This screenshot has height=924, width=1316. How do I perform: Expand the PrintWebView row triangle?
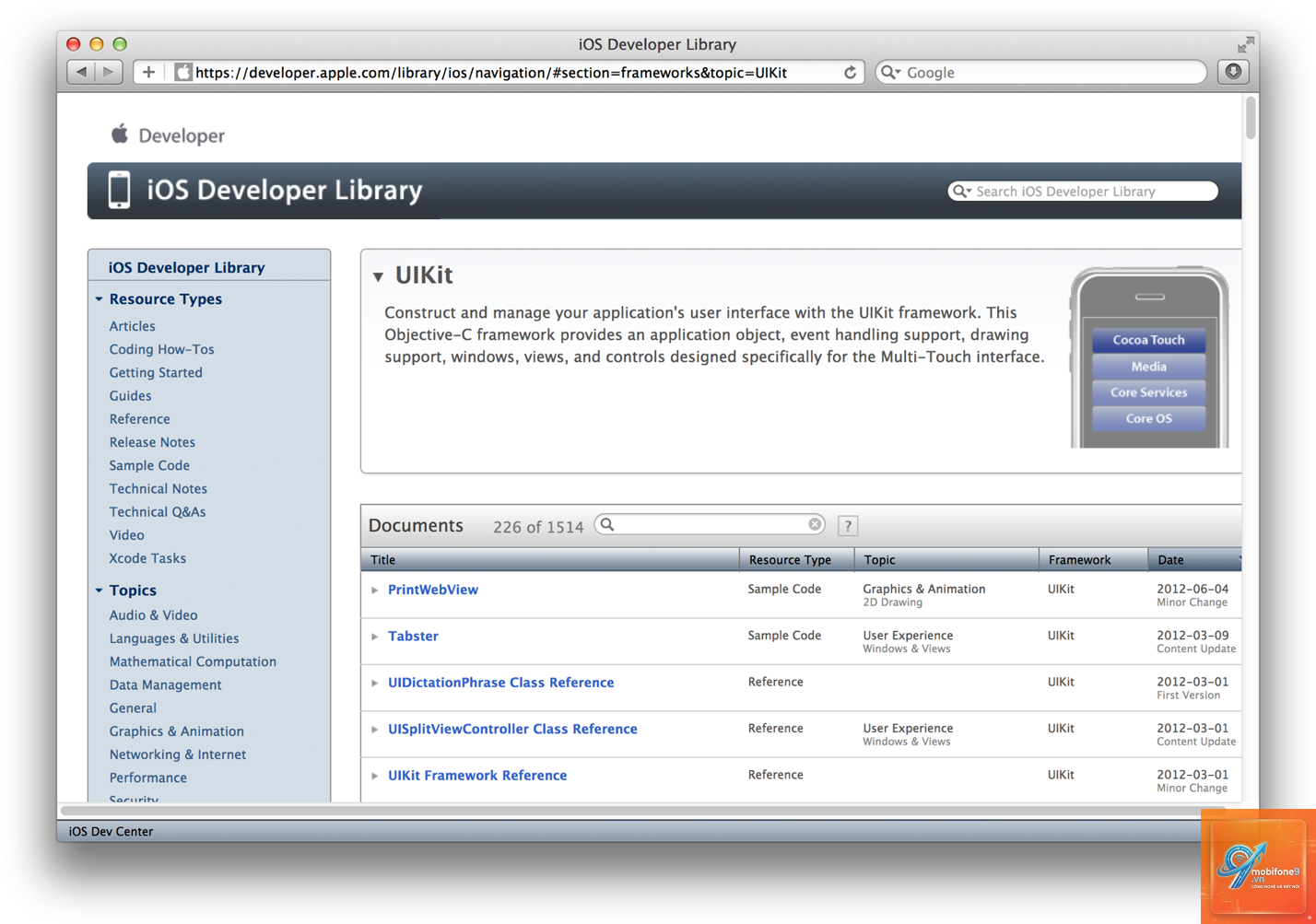pyautogui.click(x=375, y=590)
